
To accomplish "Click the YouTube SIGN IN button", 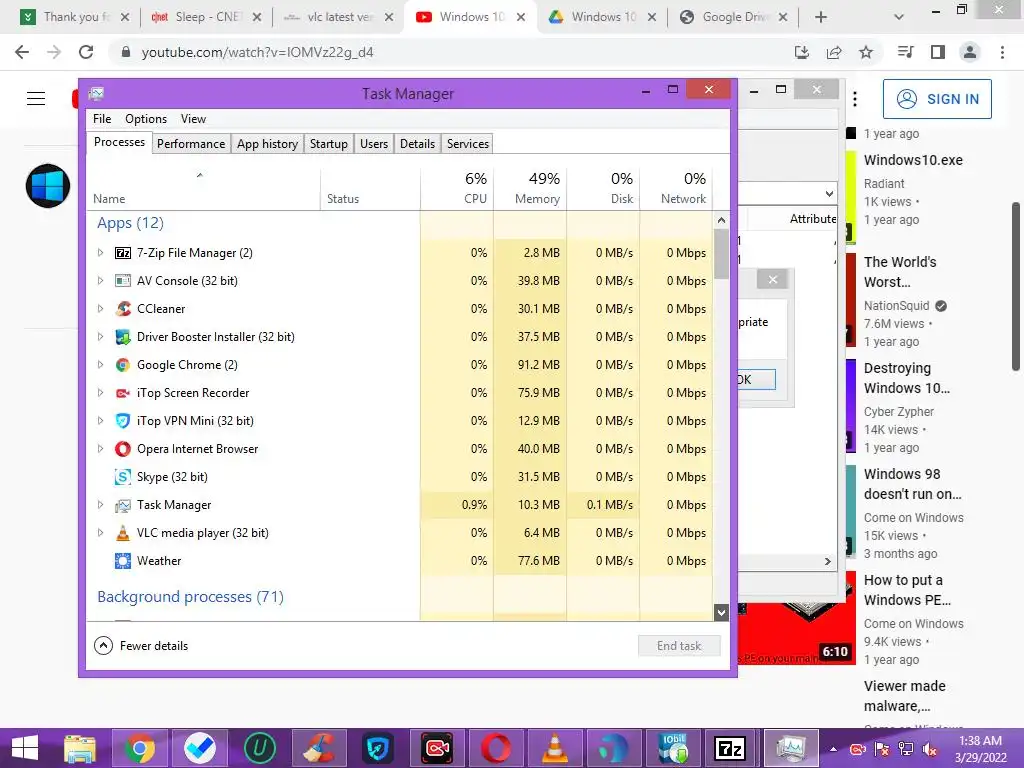I will coord(937,99).
